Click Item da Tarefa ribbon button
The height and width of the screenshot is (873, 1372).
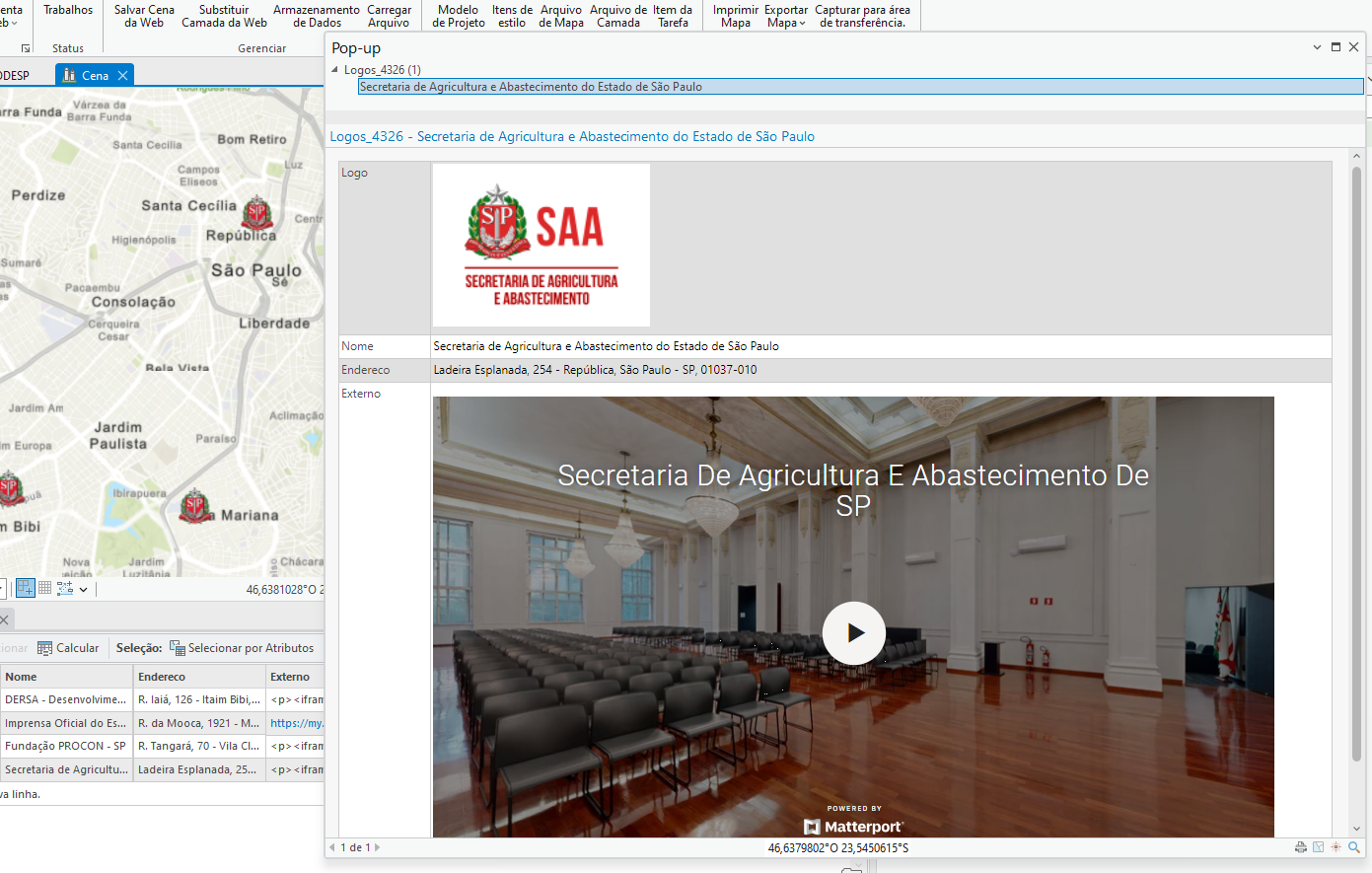point(673,16)
